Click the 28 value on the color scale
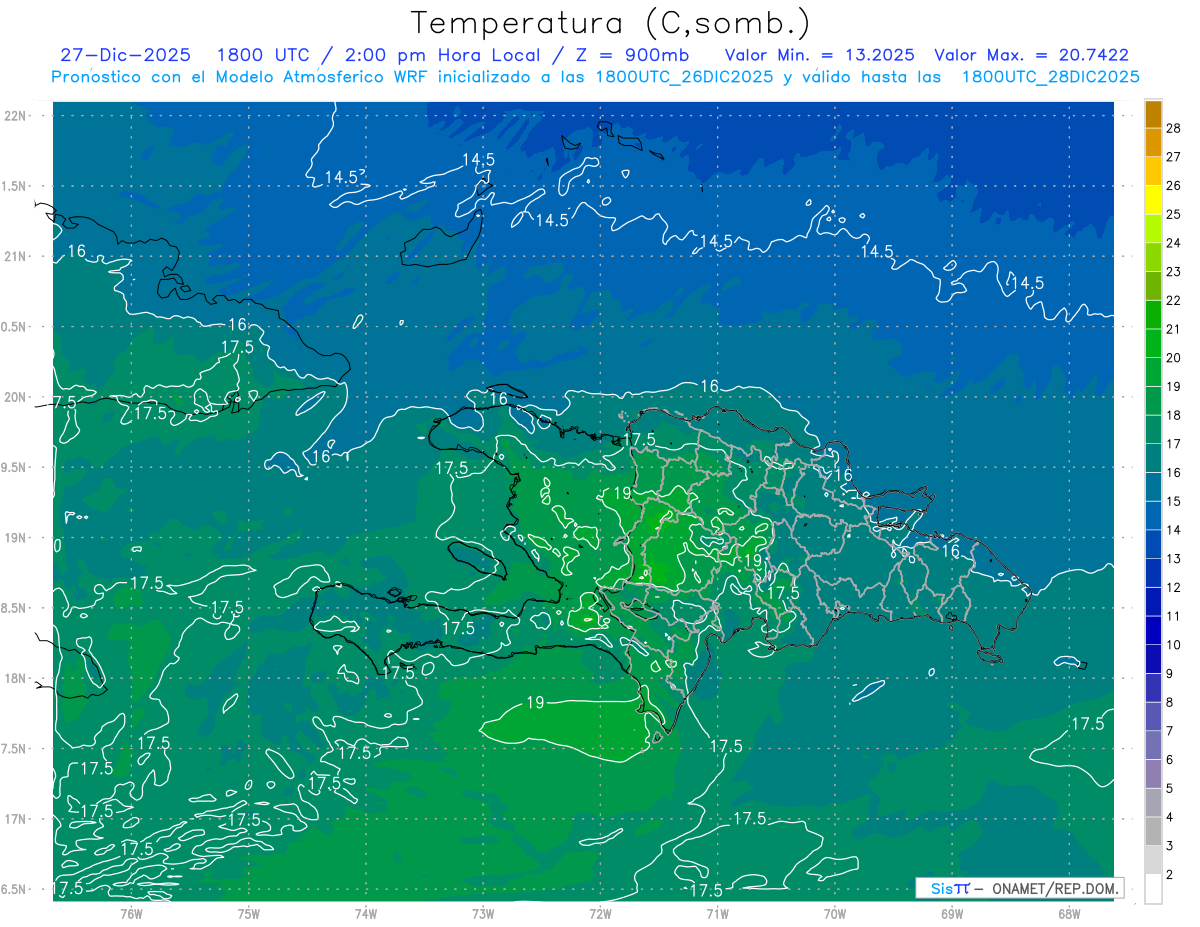The image size is (1200, 927). [x=1174, y=127]
